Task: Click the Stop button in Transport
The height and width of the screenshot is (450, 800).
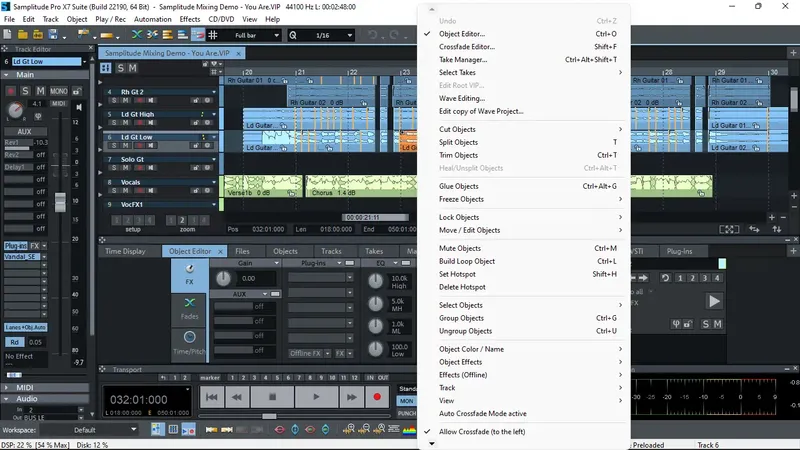Action: tap(272, 396)
